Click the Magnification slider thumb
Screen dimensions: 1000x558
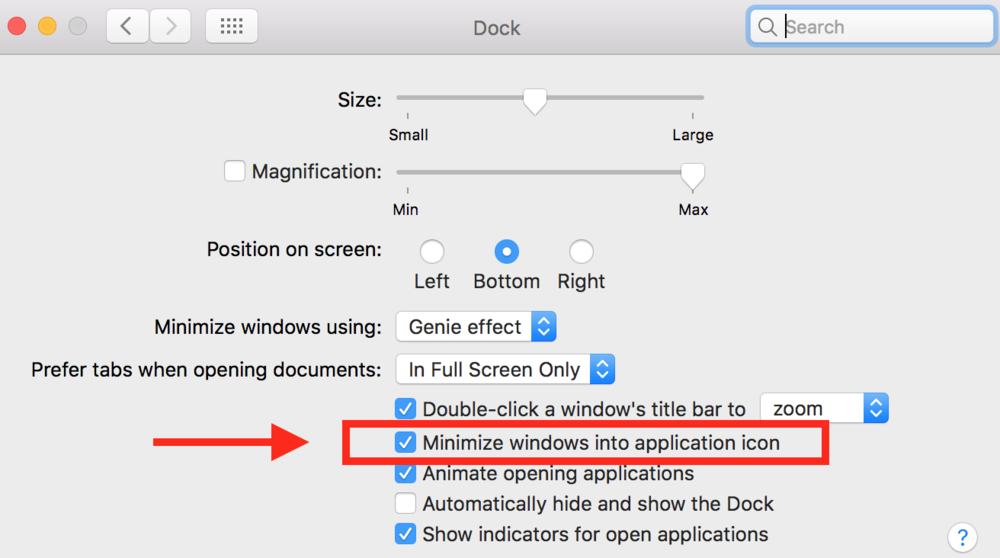pyautogui.click(x=692, y=175)
